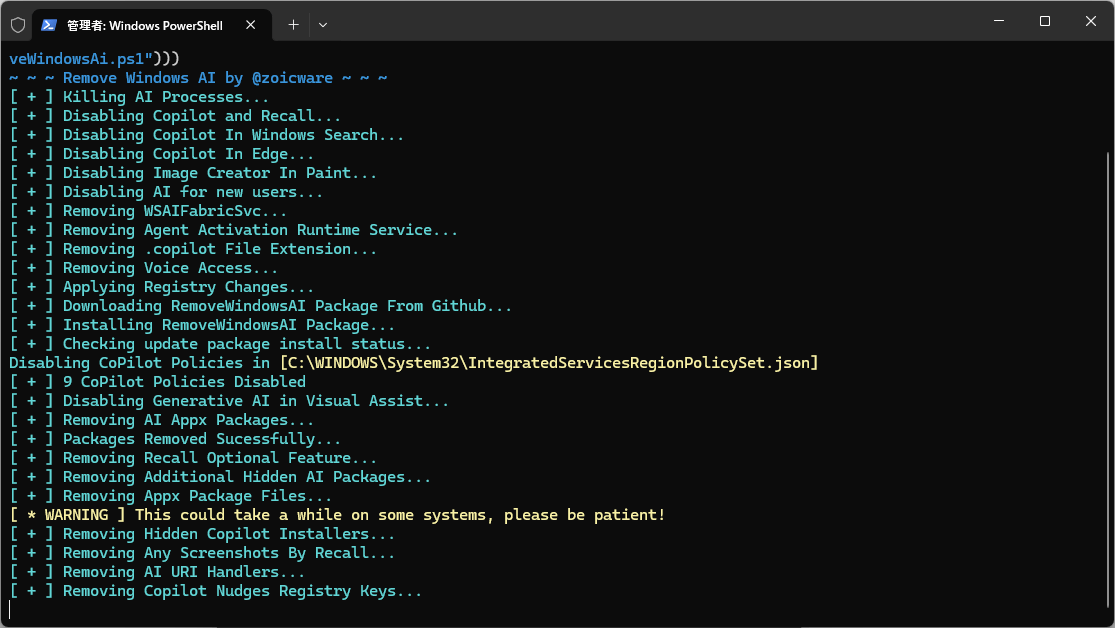Click the vertical scrollbar thumb
This screenshot has width=1115, height=628.
1108,380
